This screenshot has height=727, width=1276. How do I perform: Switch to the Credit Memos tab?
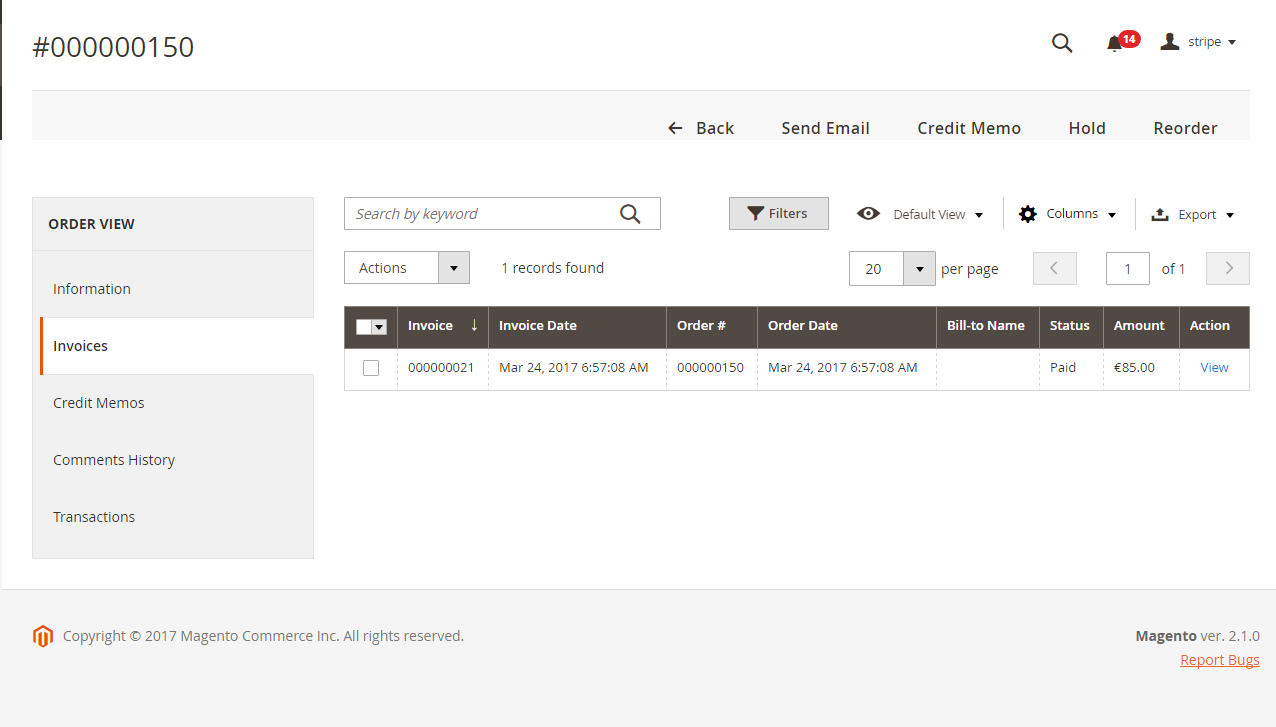tap(99, 403)
